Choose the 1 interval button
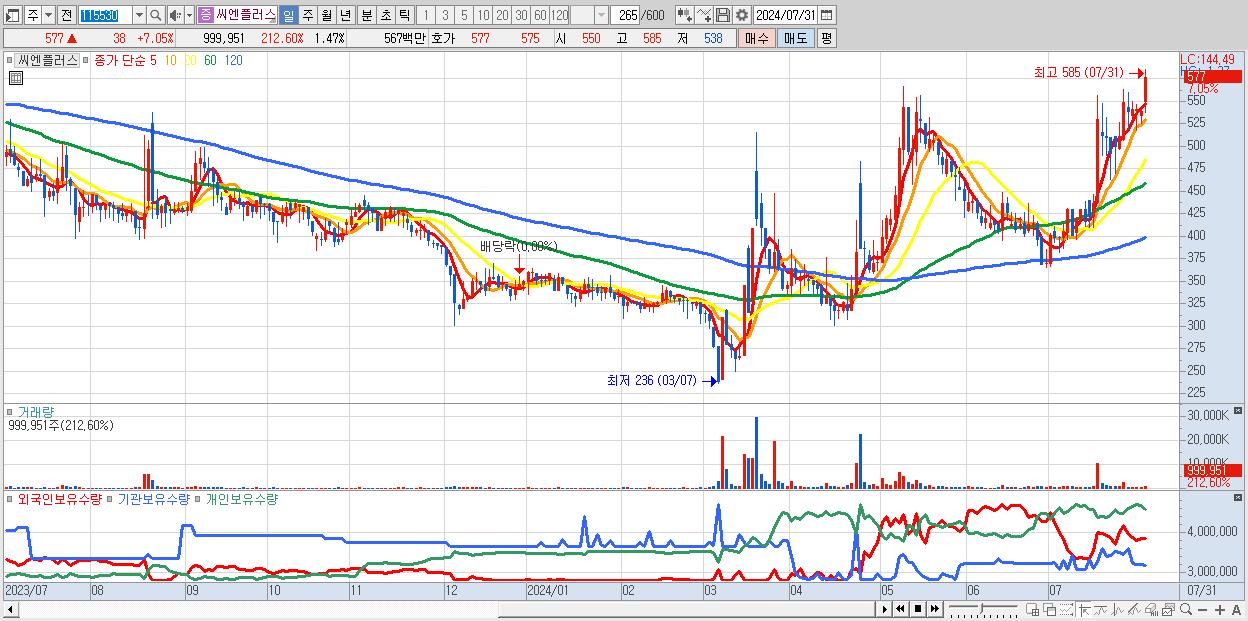 pyautogui.click(x=426, y=16)
